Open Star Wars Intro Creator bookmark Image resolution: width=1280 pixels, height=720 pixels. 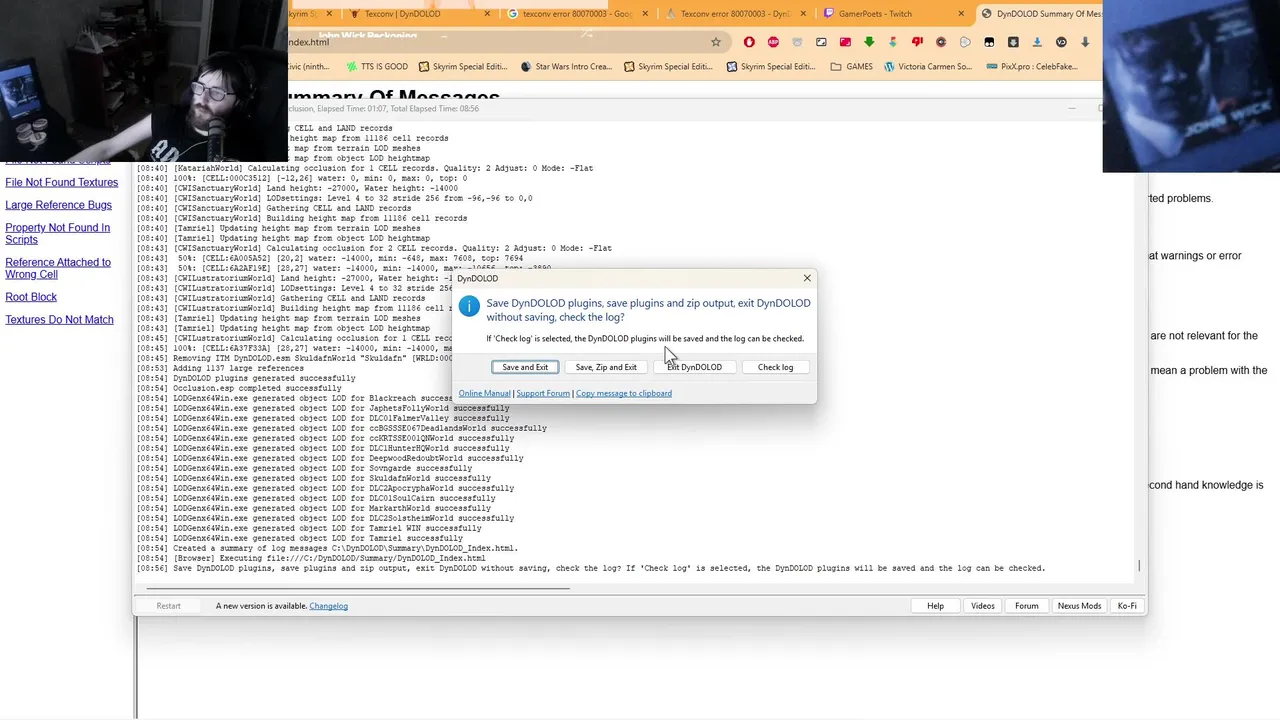[566, 67]
